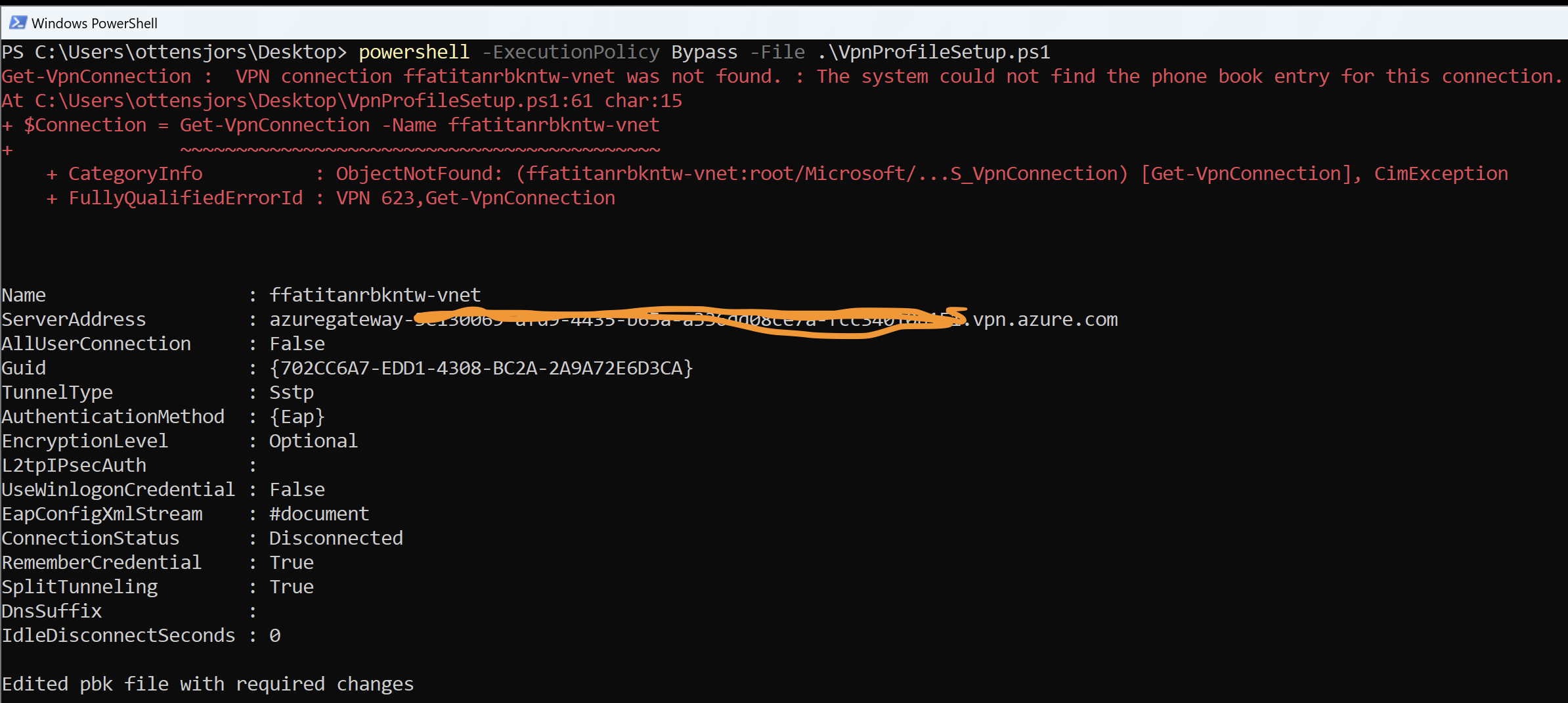The image size is (1568, 703).
Task: Click the 'VPN 623,Get-VpnConnection' error ID value
Action: [476, 198]
